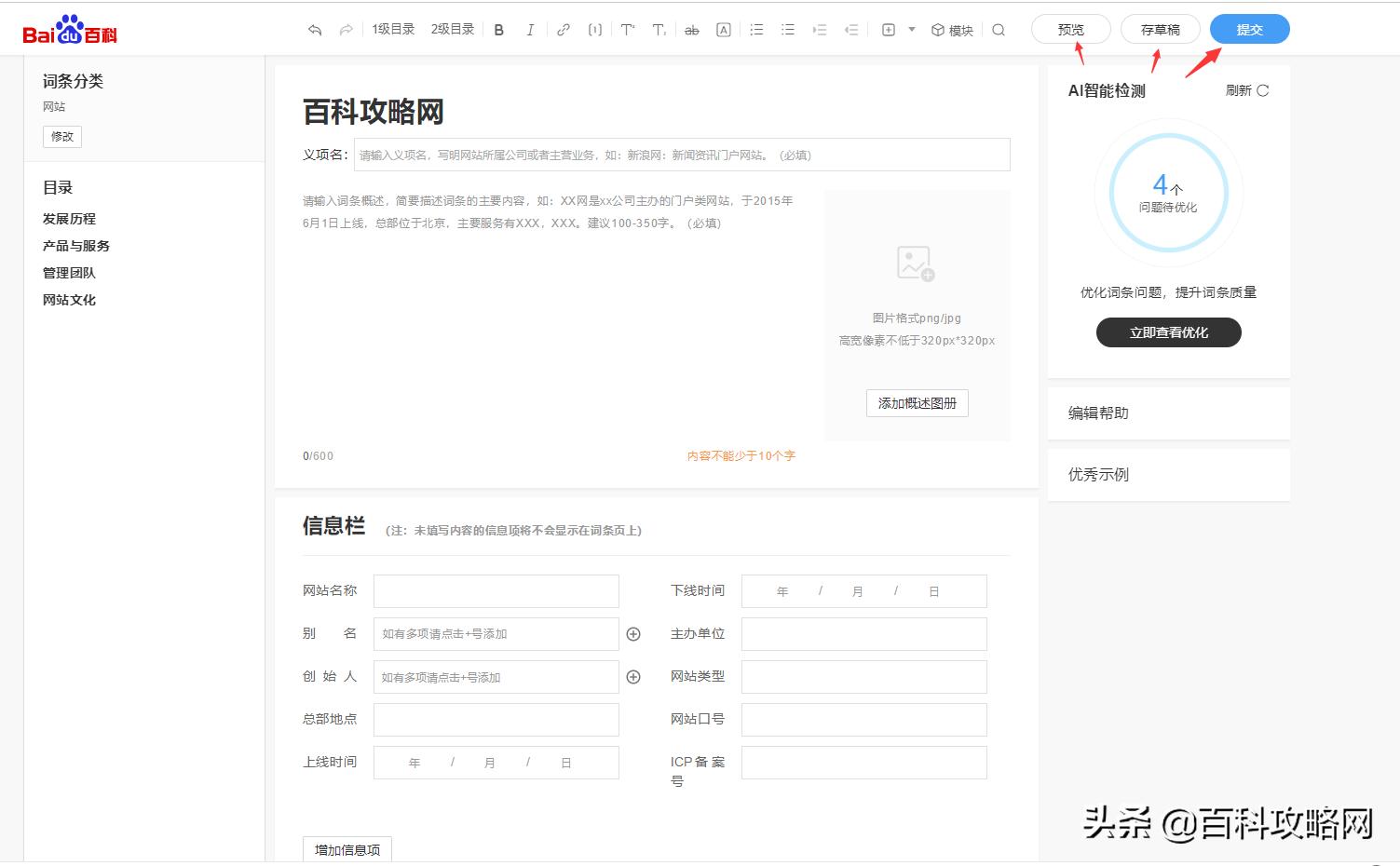Open the insert element dropdown arrow
Screen dimensions: 1400x866
click(x=910, y=29)
